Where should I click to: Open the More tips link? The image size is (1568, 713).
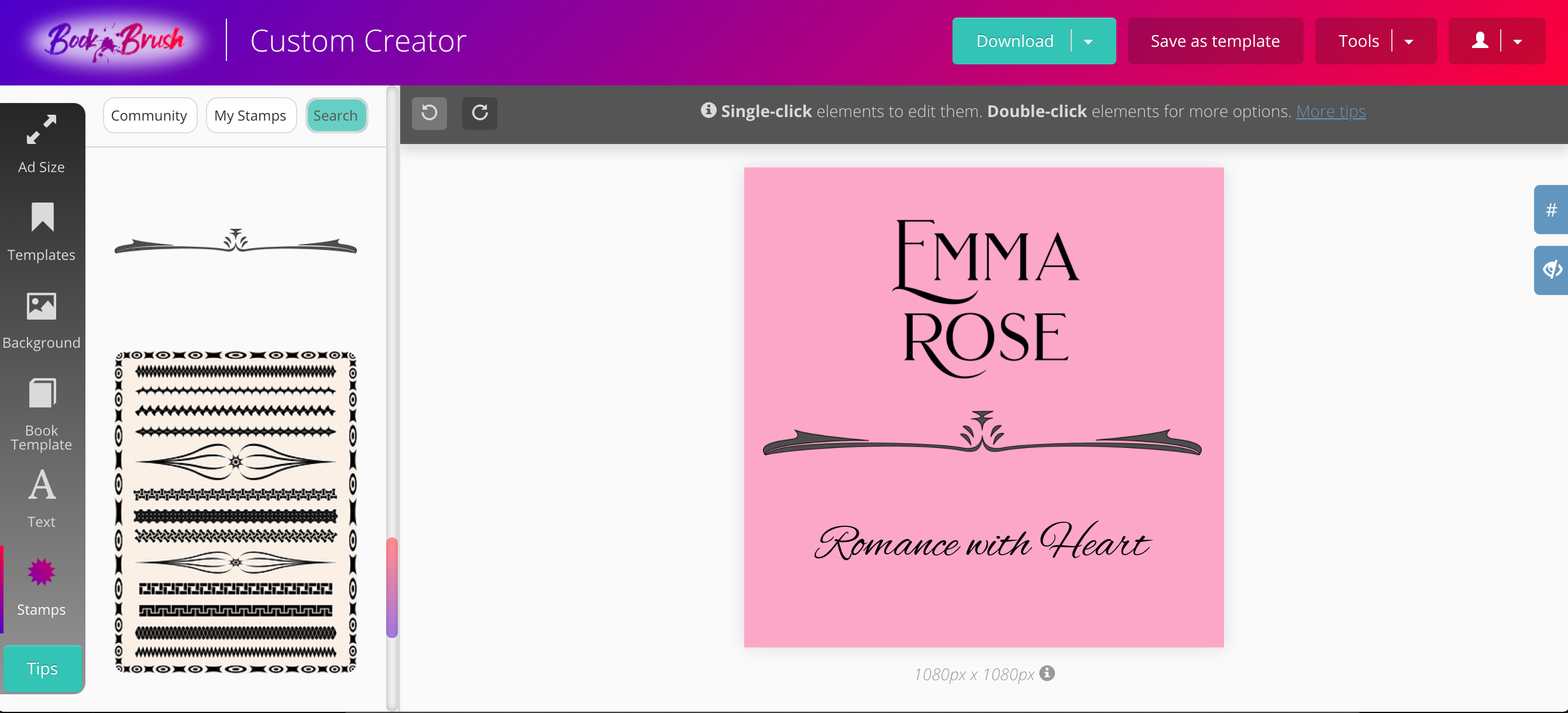click(1330, 111)
